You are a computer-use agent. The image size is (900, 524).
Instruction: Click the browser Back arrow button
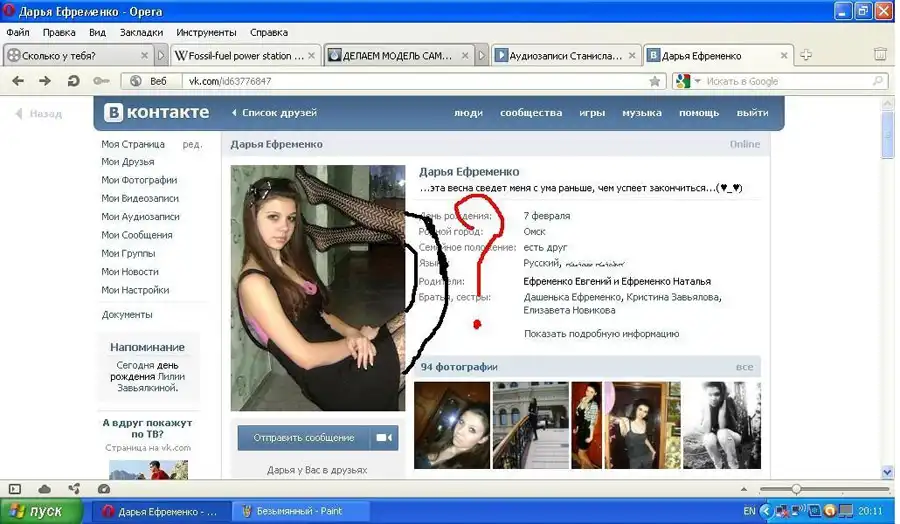(x=18, y=81)
